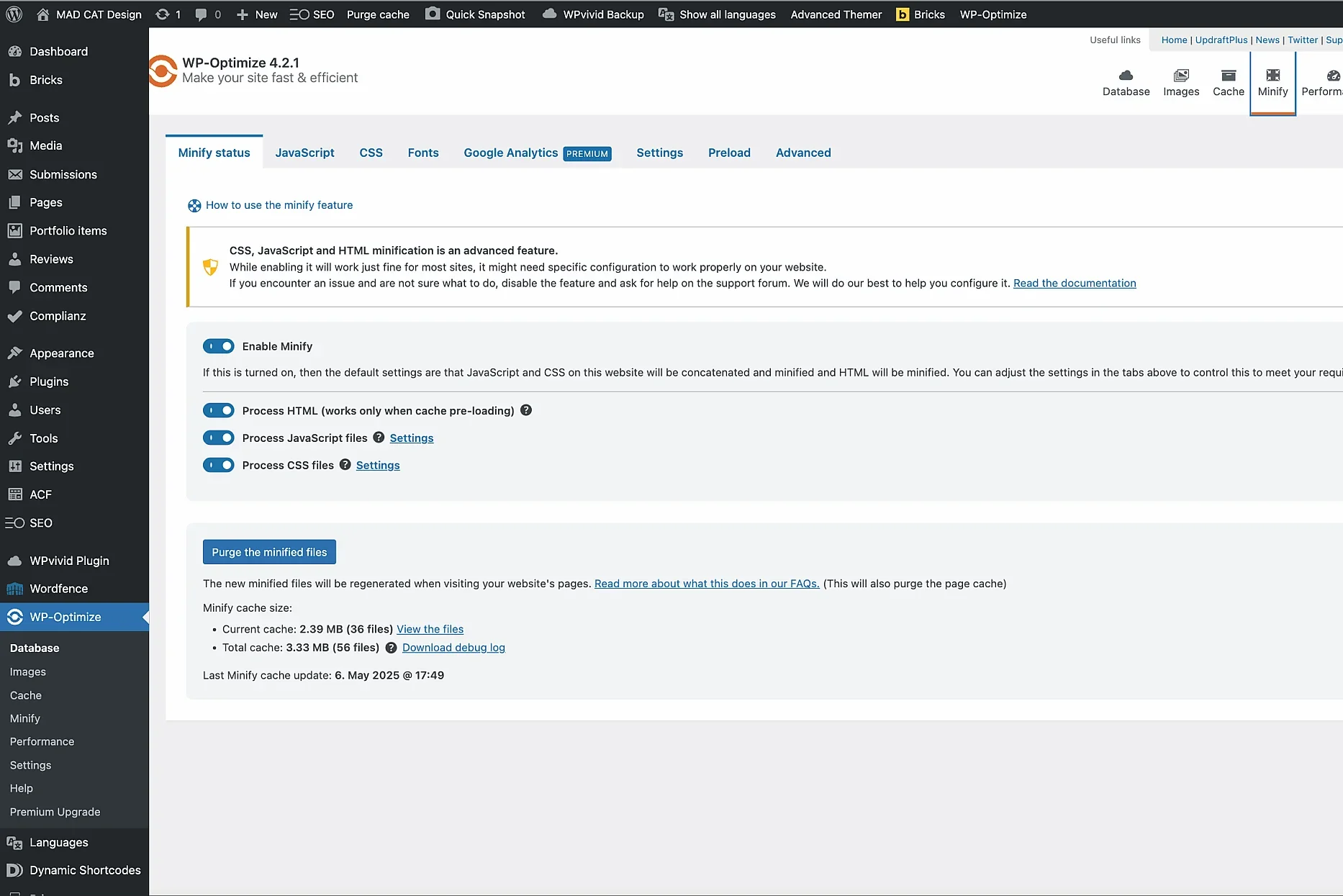
Task: Click the plus New icon in admin bar
Action: (x=243, y=14)
